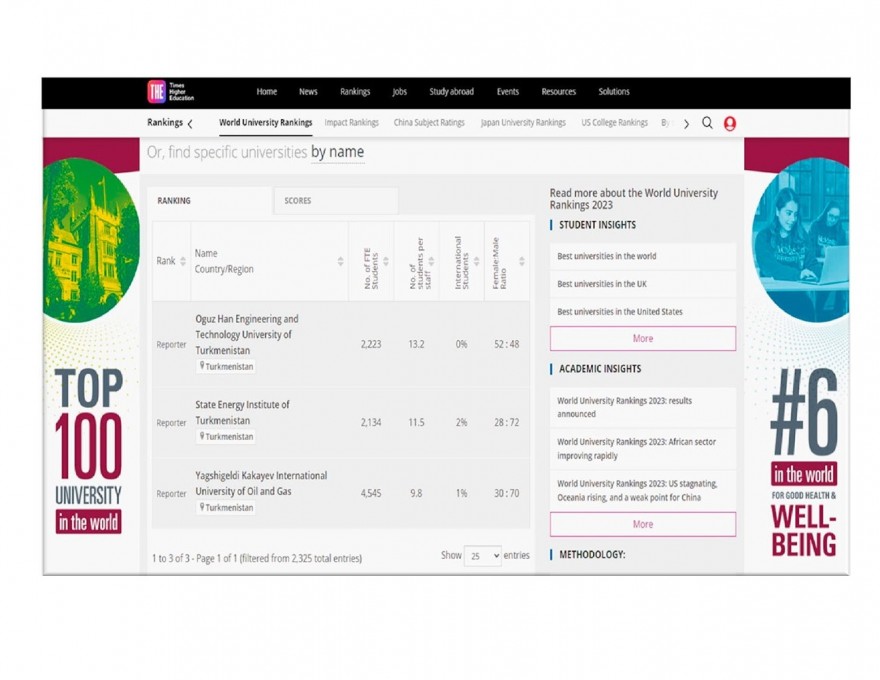880x680 pixels.
Task: Click More under Academic Insights
Action: pos(642,524)
